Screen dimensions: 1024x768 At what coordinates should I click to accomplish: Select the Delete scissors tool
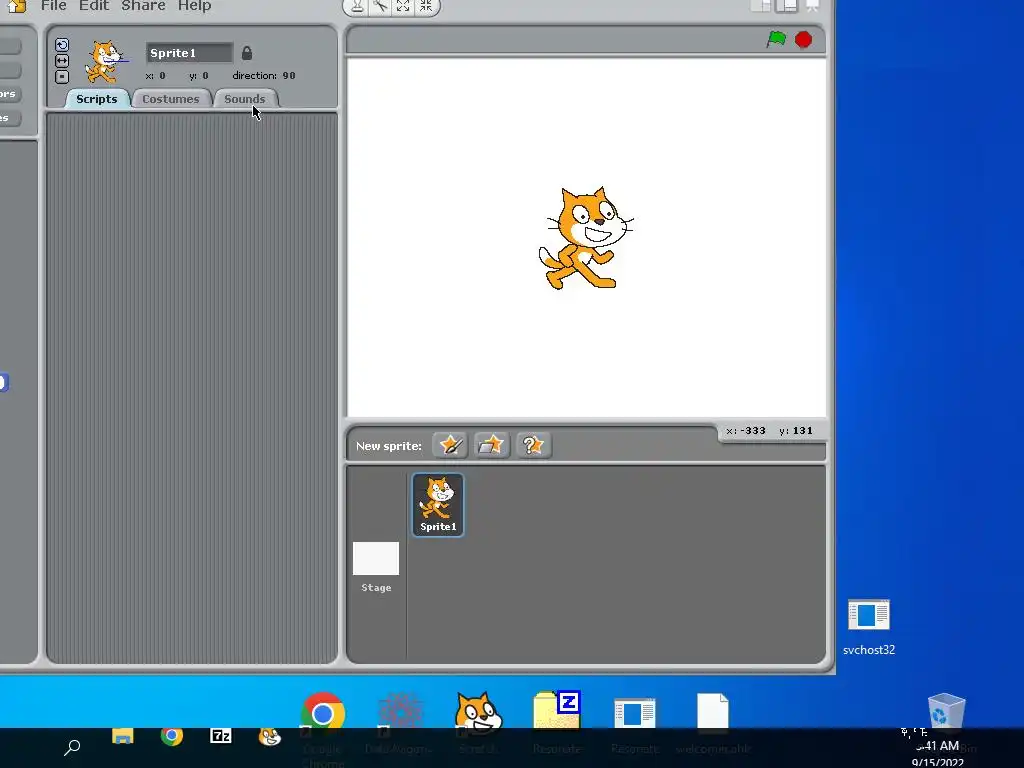point(380,7)
